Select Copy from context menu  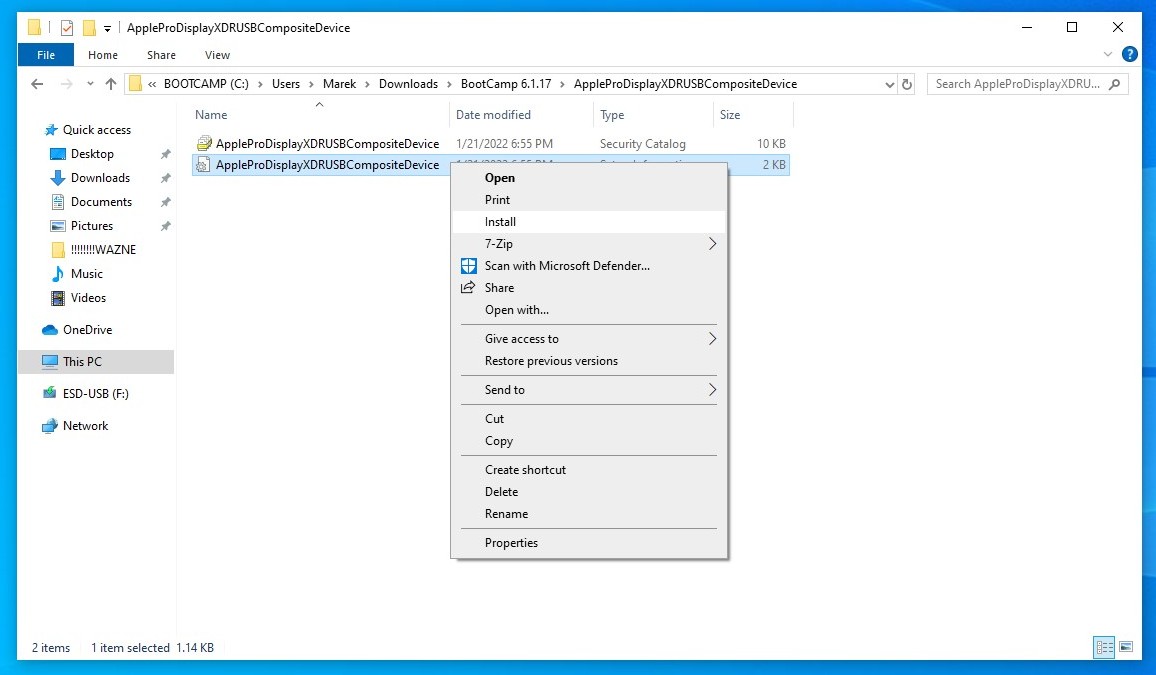point(588,441)
